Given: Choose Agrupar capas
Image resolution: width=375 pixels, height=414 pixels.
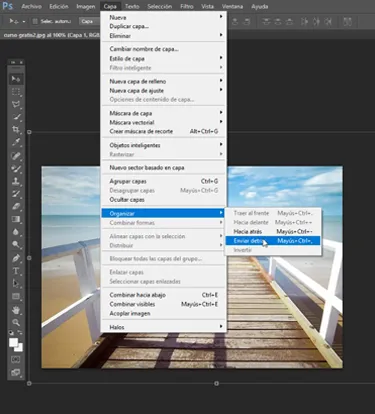Looking at the screenshot, I should (x=163, y=181).
